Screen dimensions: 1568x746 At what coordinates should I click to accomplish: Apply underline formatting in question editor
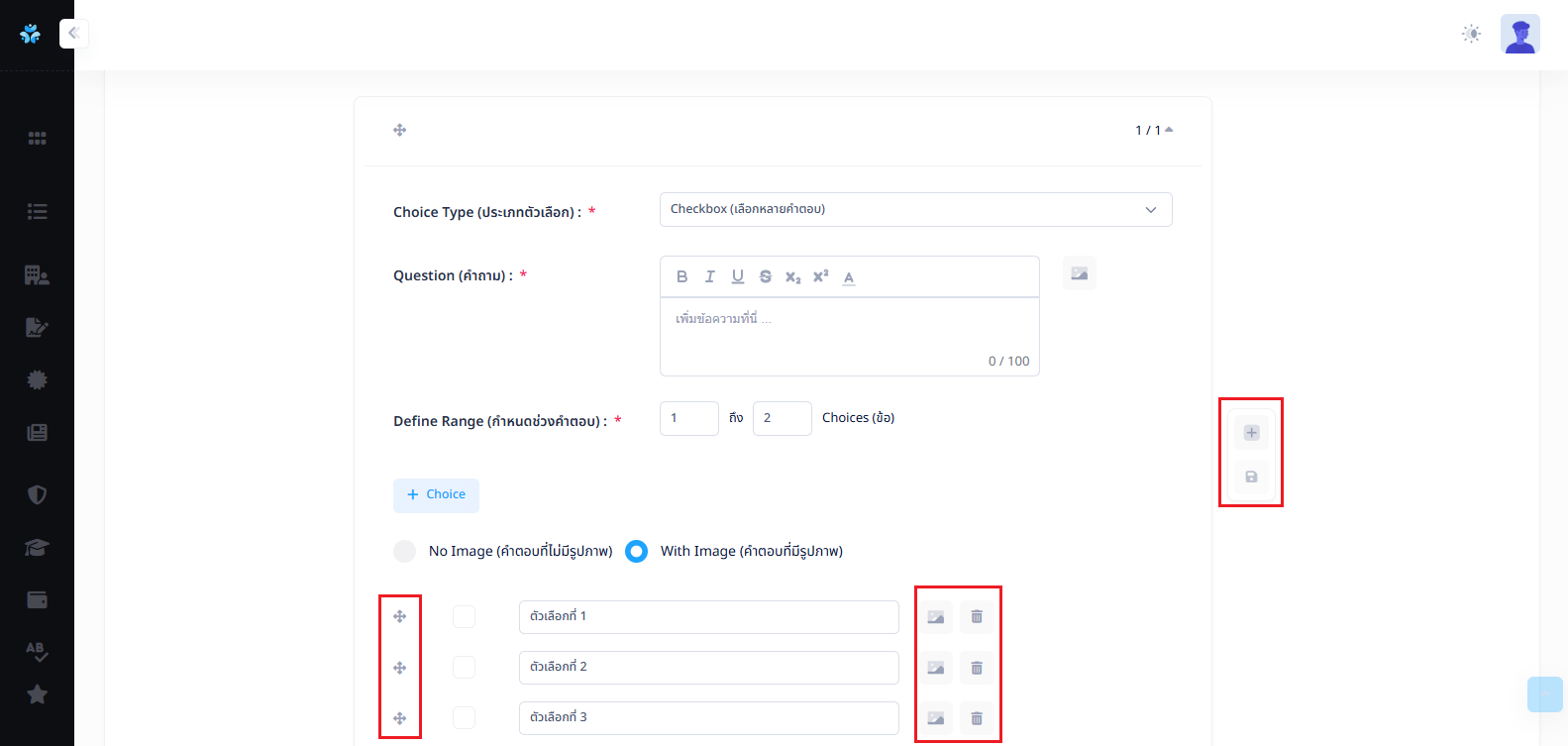737,277
